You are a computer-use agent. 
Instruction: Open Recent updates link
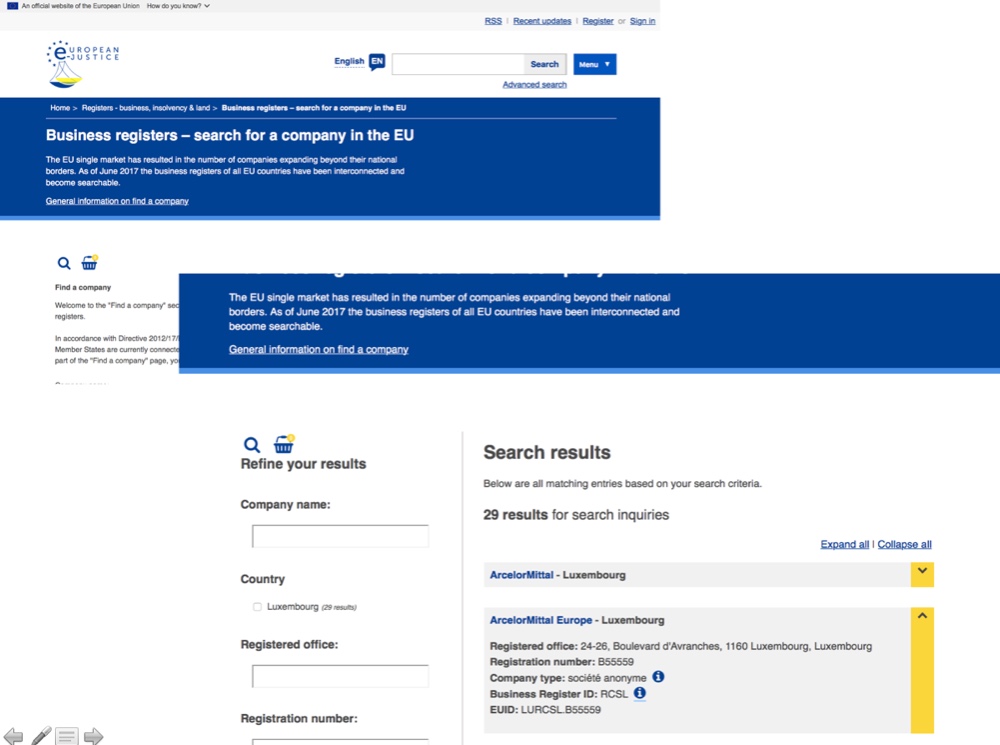coord(542,21)
